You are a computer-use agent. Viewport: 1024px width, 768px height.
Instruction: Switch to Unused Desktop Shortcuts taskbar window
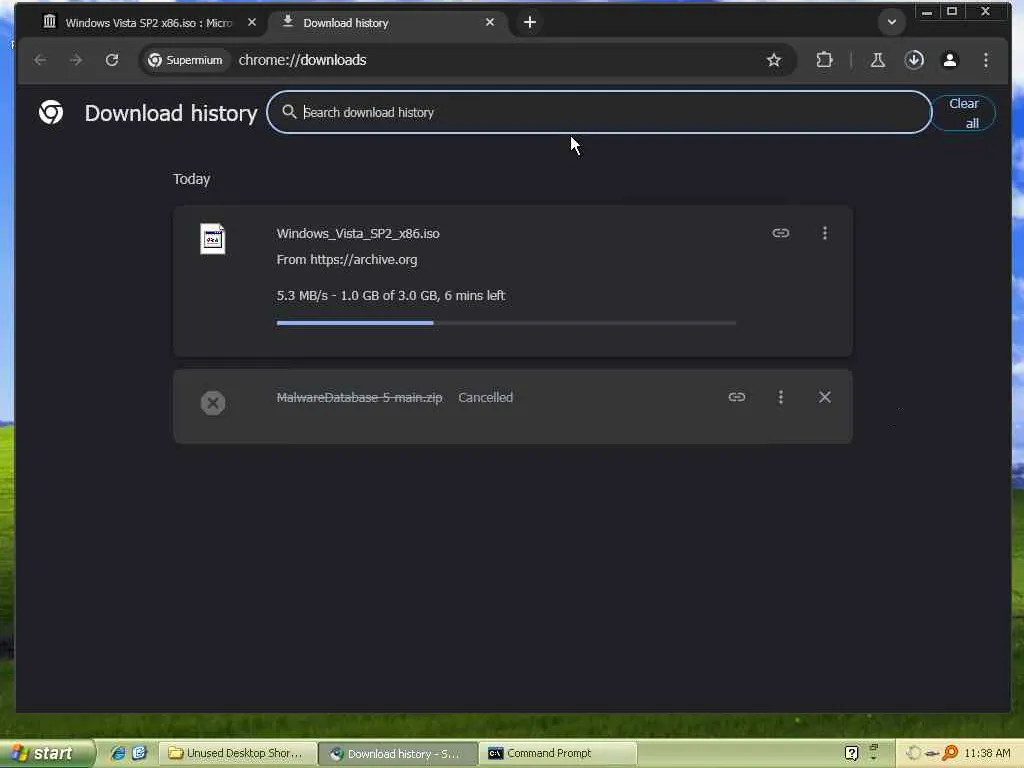236,753
